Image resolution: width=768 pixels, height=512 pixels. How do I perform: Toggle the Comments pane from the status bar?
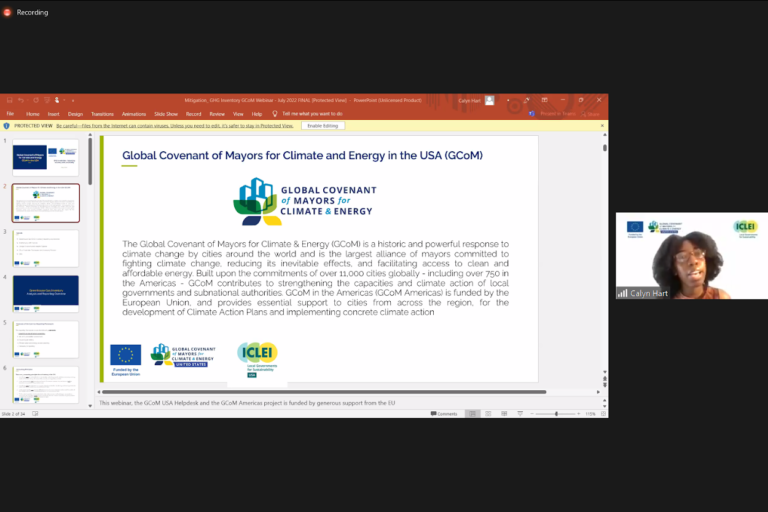pos(444,413)
